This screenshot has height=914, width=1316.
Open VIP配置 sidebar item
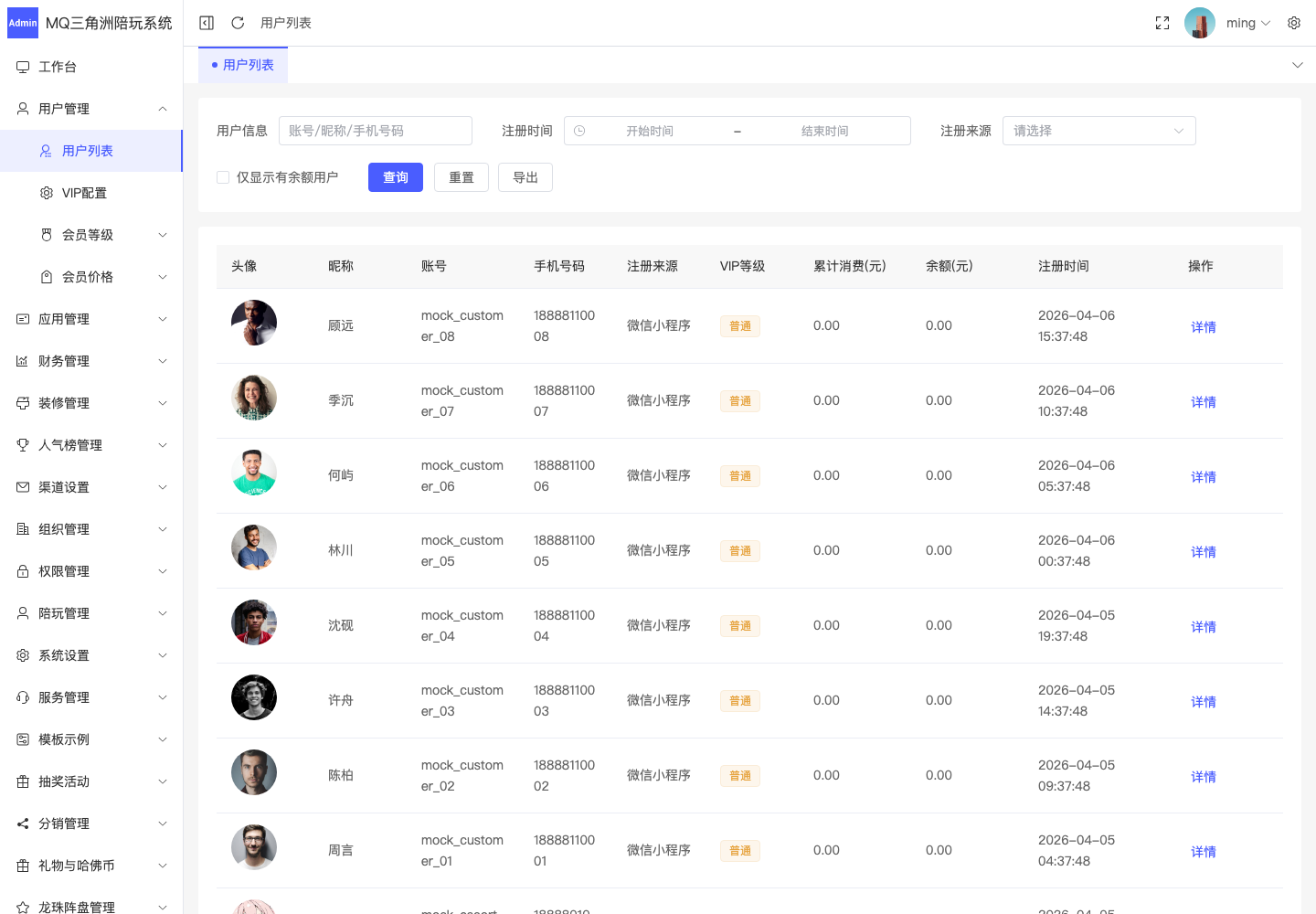91,193
